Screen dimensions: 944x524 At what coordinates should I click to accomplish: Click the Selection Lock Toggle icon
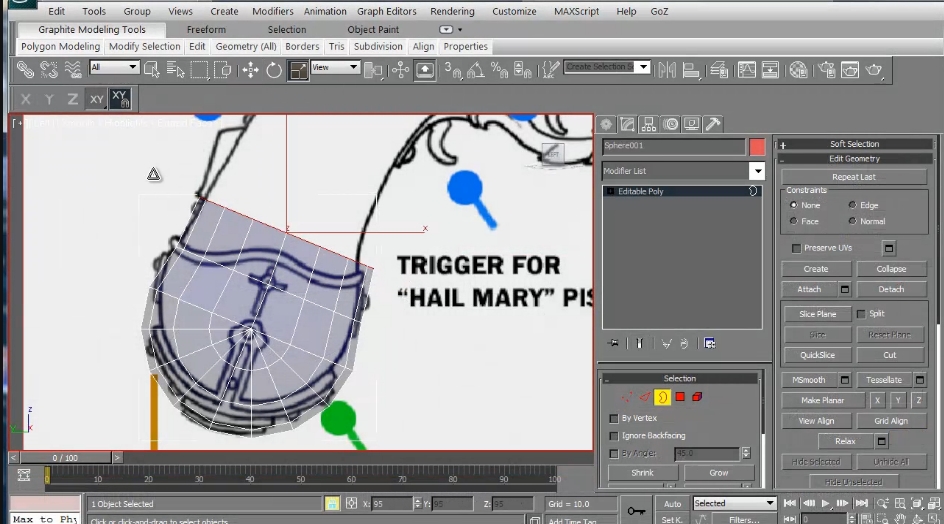click(x=332, y=504)
